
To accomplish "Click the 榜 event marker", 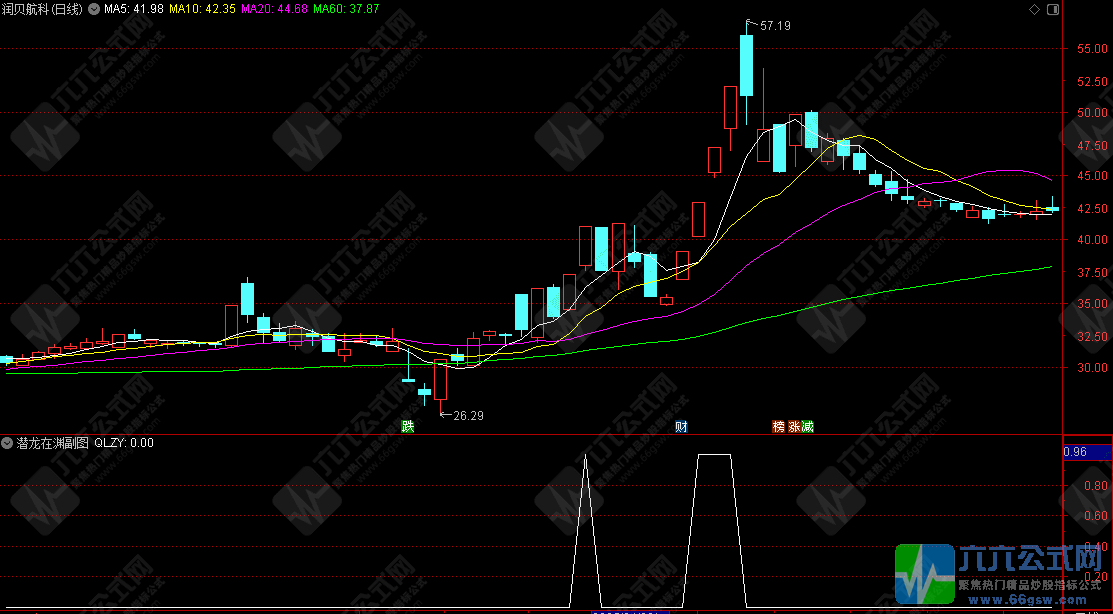I will (778, 427).
